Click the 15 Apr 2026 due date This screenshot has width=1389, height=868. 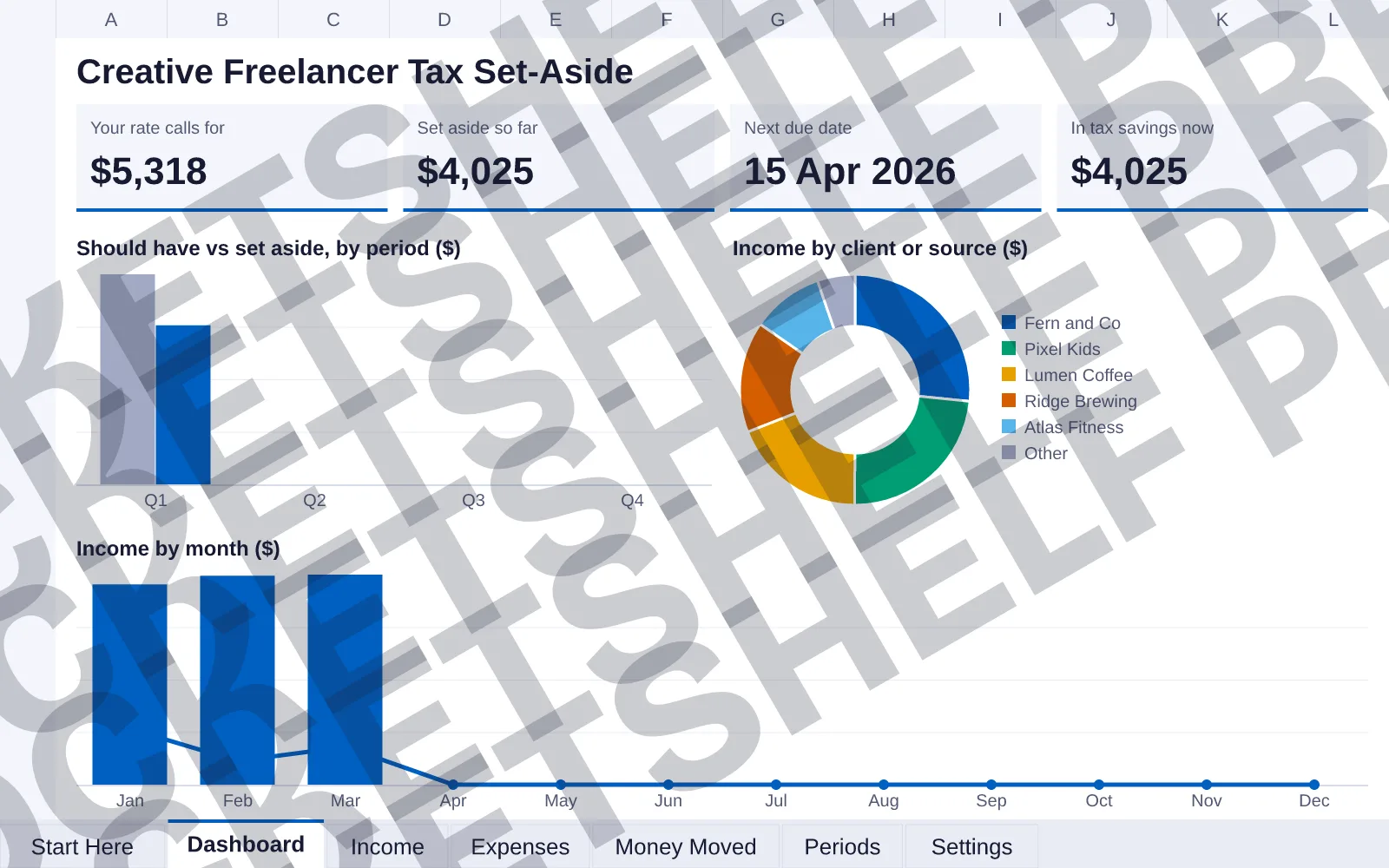(x=850, y=171)
